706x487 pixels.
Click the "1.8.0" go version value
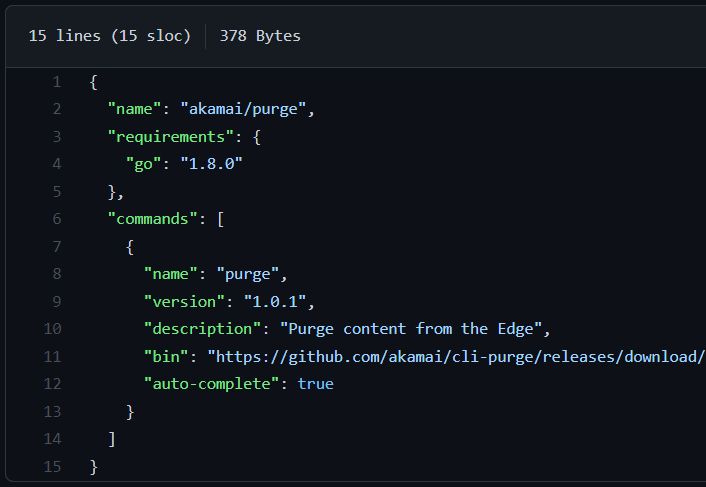pos(211,164)
